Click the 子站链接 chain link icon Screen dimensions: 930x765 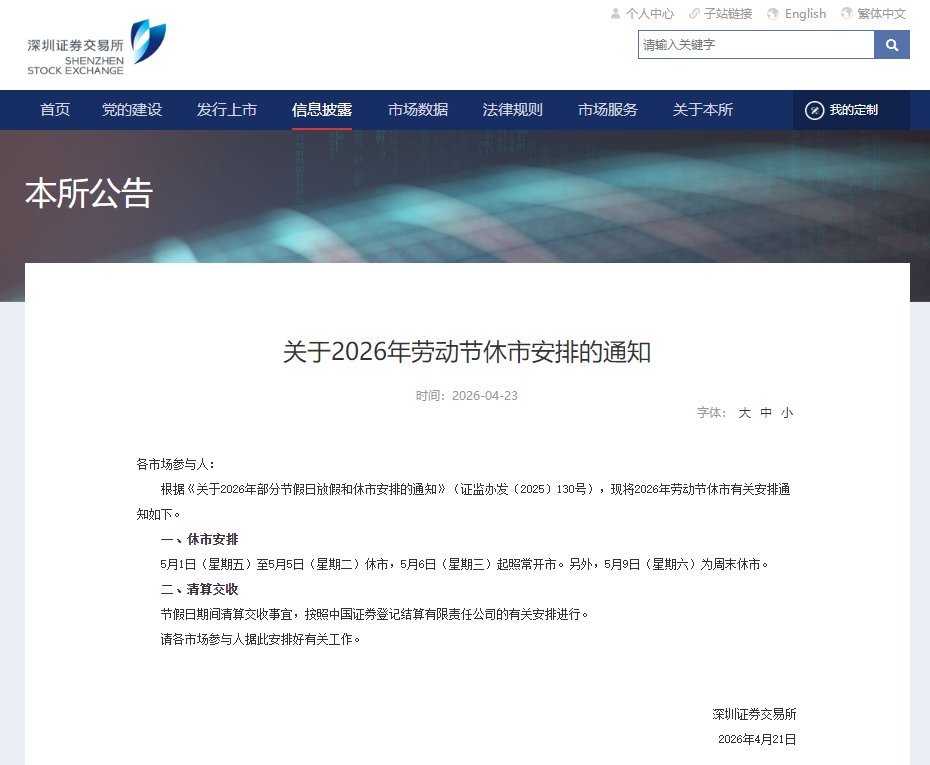point(694,14)
